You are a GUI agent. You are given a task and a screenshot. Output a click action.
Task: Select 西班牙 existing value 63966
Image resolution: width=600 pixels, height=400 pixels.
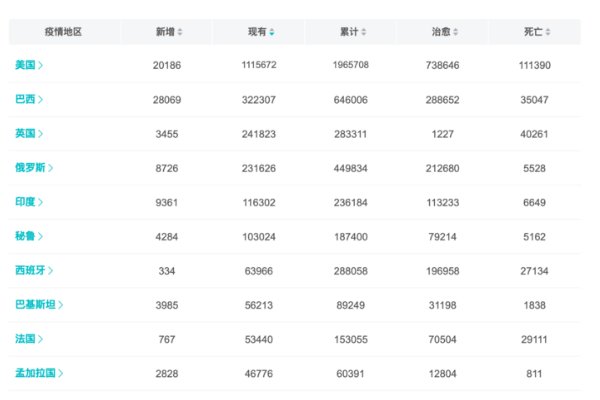pyautogui.click(x=259, y=271)
